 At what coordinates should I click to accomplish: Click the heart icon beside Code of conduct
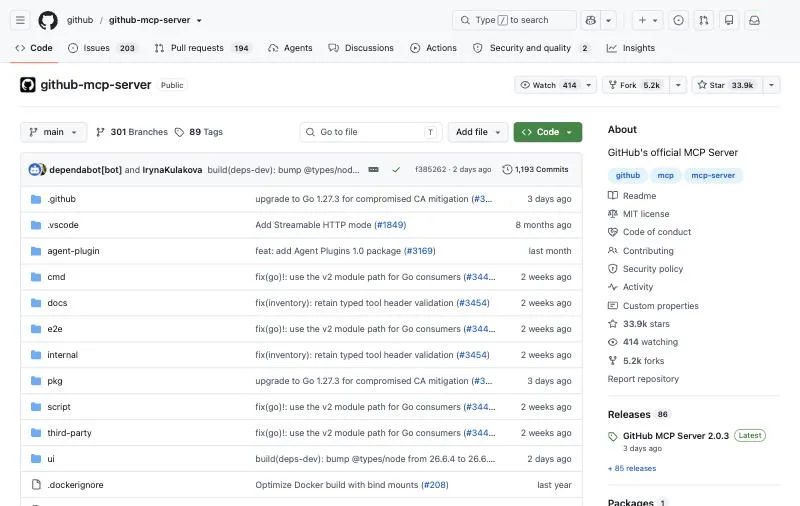(613, 232)
